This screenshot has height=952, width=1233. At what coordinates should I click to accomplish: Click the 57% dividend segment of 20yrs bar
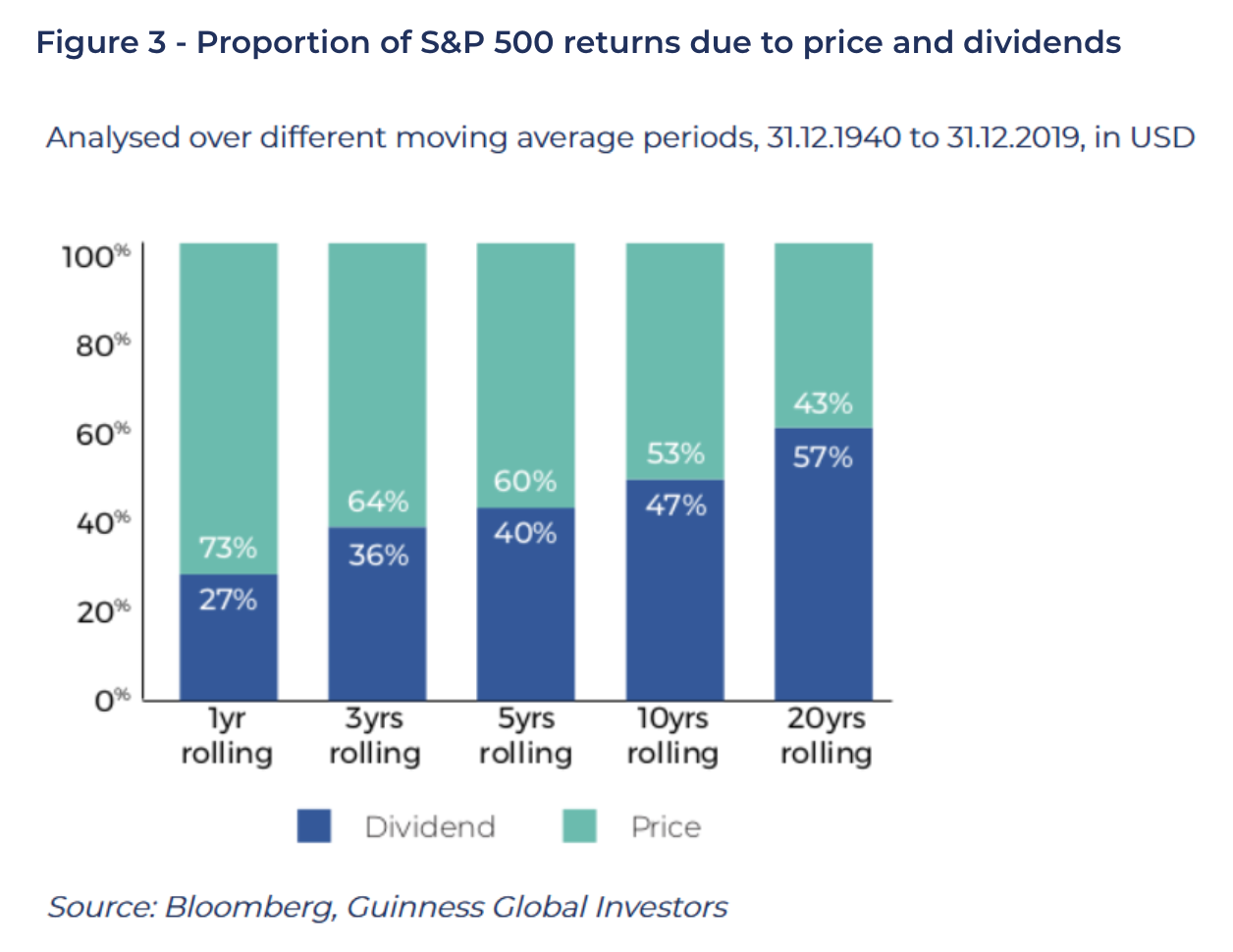824,564
